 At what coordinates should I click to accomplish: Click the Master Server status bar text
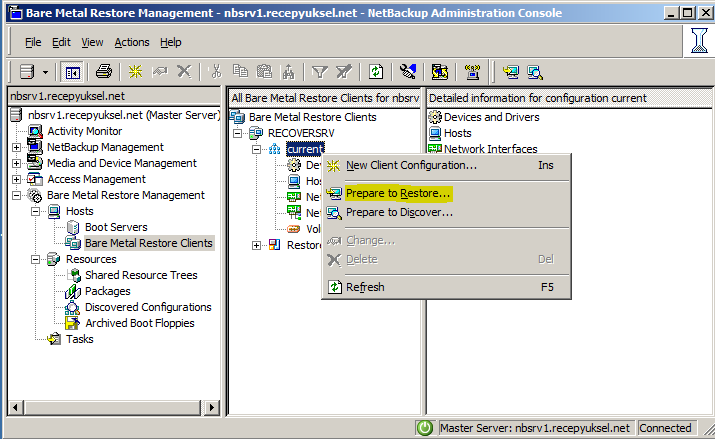coord(534,428)
